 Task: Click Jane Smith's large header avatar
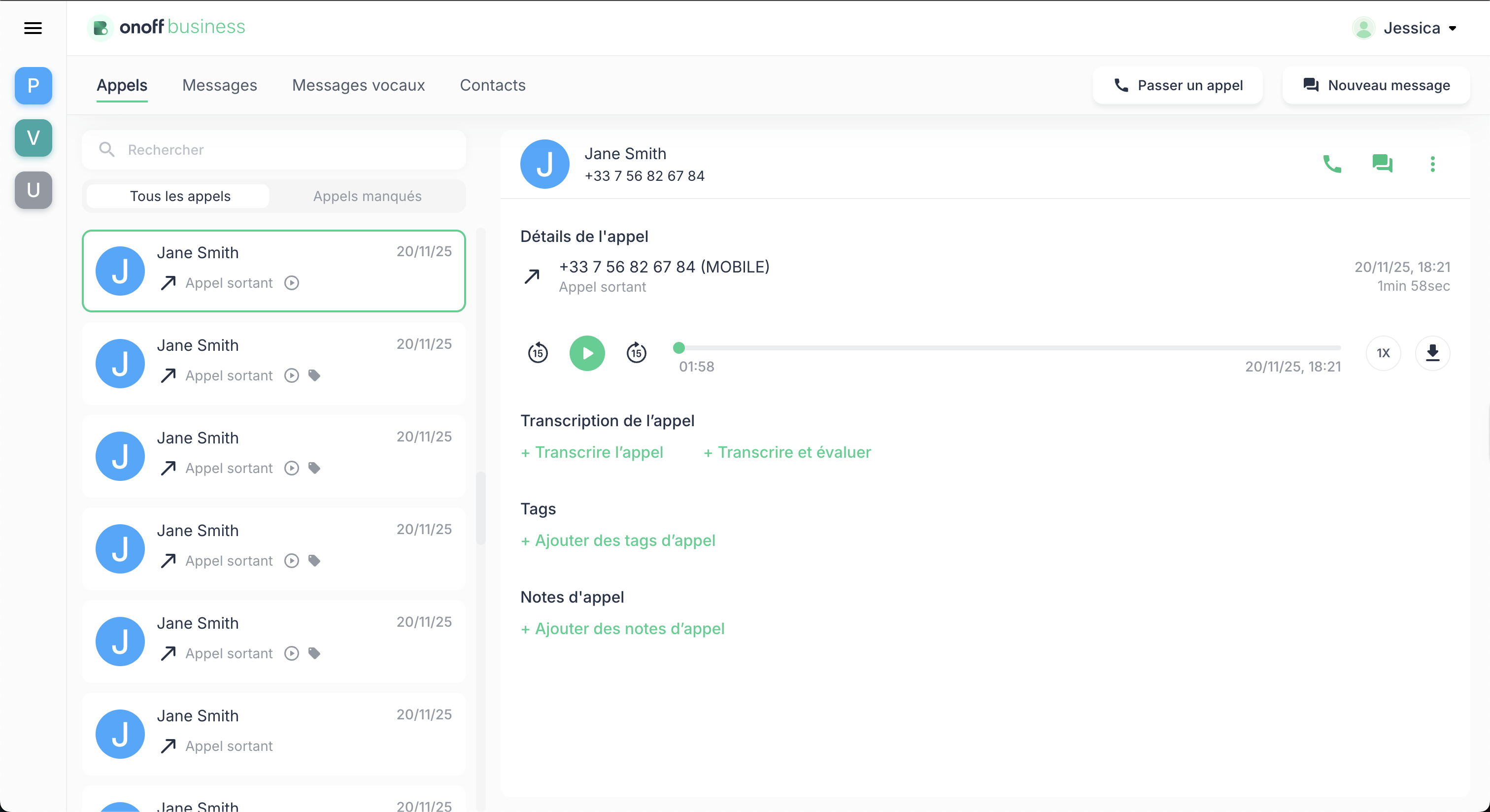point(544,164)
